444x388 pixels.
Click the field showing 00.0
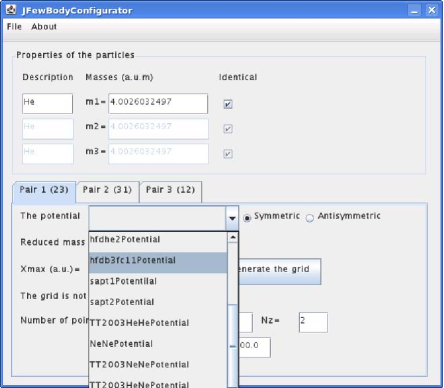[255, 347]
